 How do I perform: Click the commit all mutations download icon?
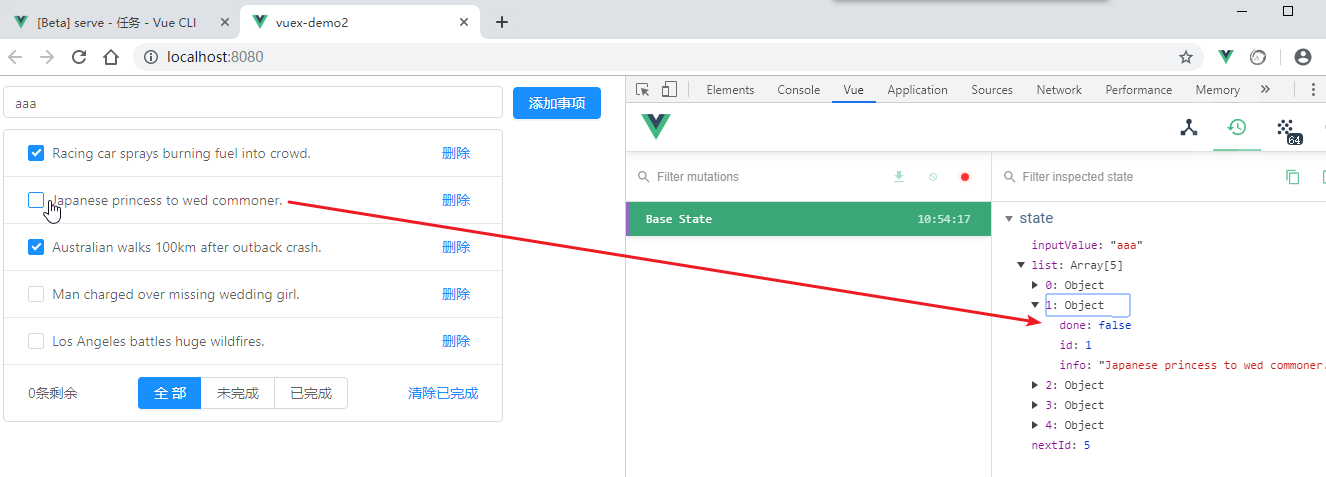[x=899, y=177]
